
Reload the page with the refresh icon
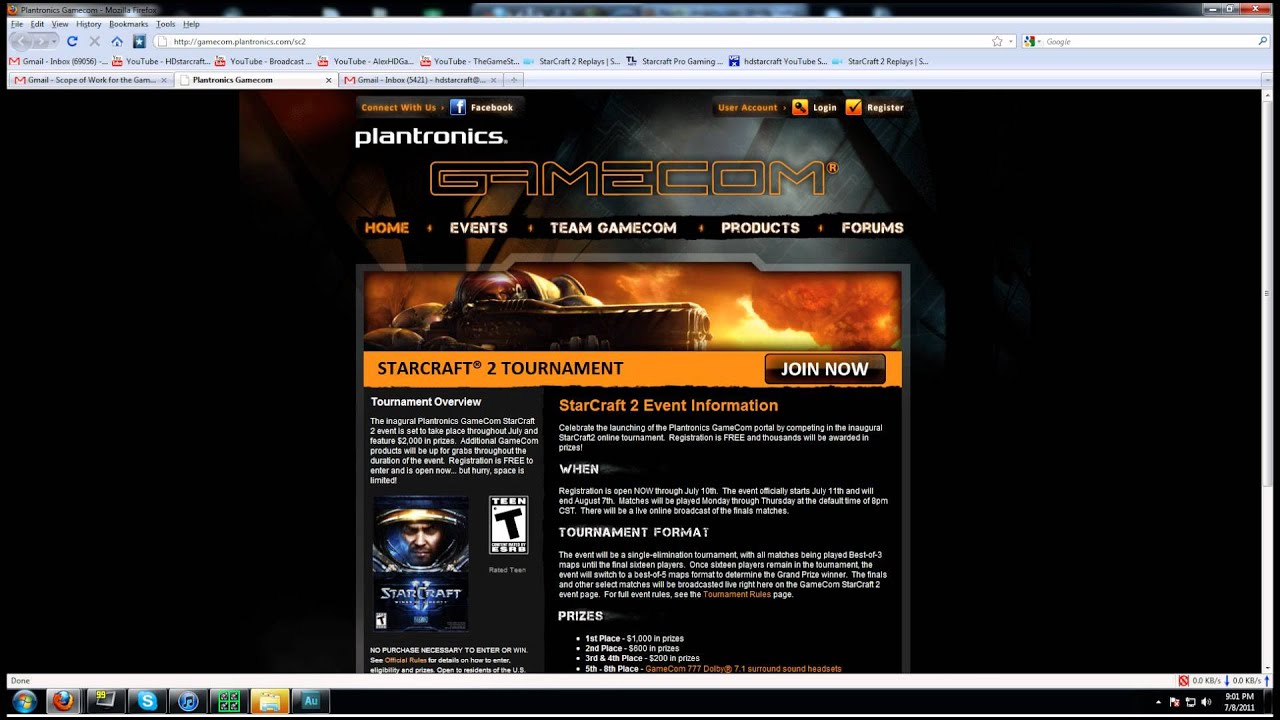72,41
